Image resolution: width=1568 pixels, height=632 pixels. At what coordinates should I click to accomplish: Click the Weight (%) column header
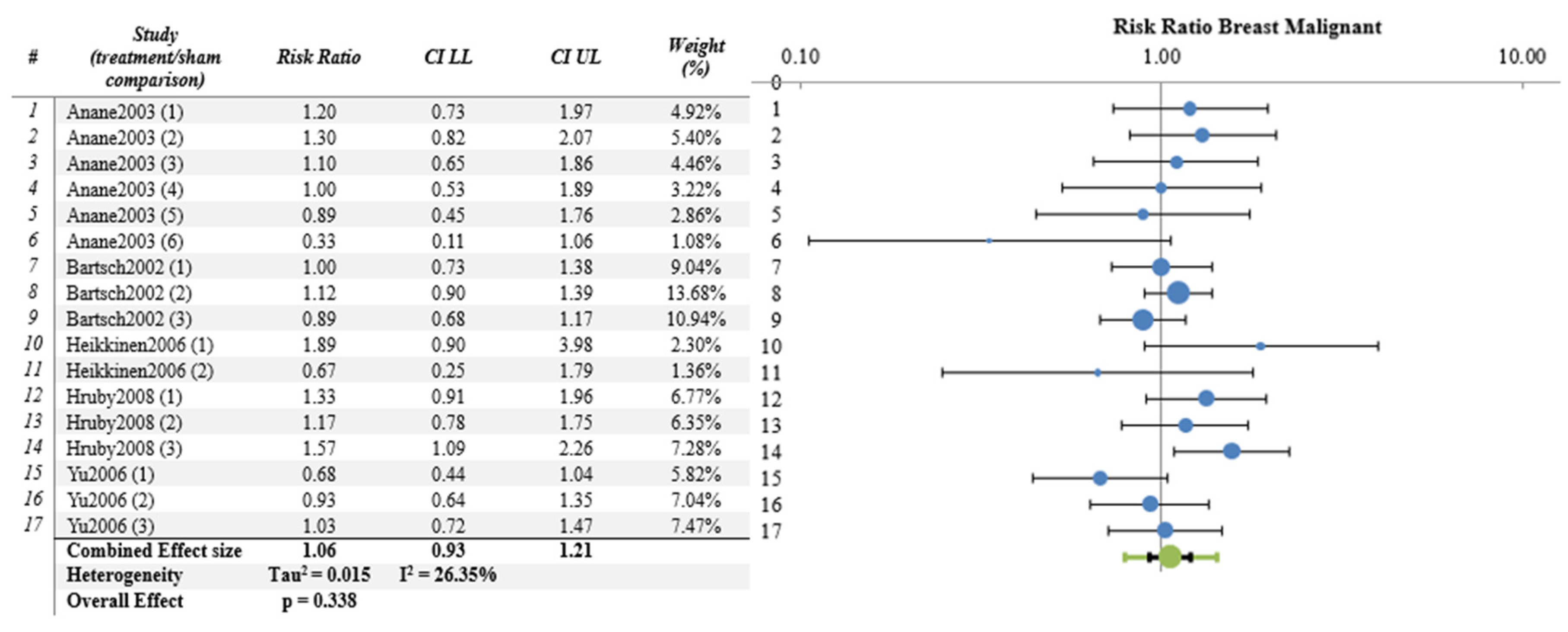(x=696, y=57)
